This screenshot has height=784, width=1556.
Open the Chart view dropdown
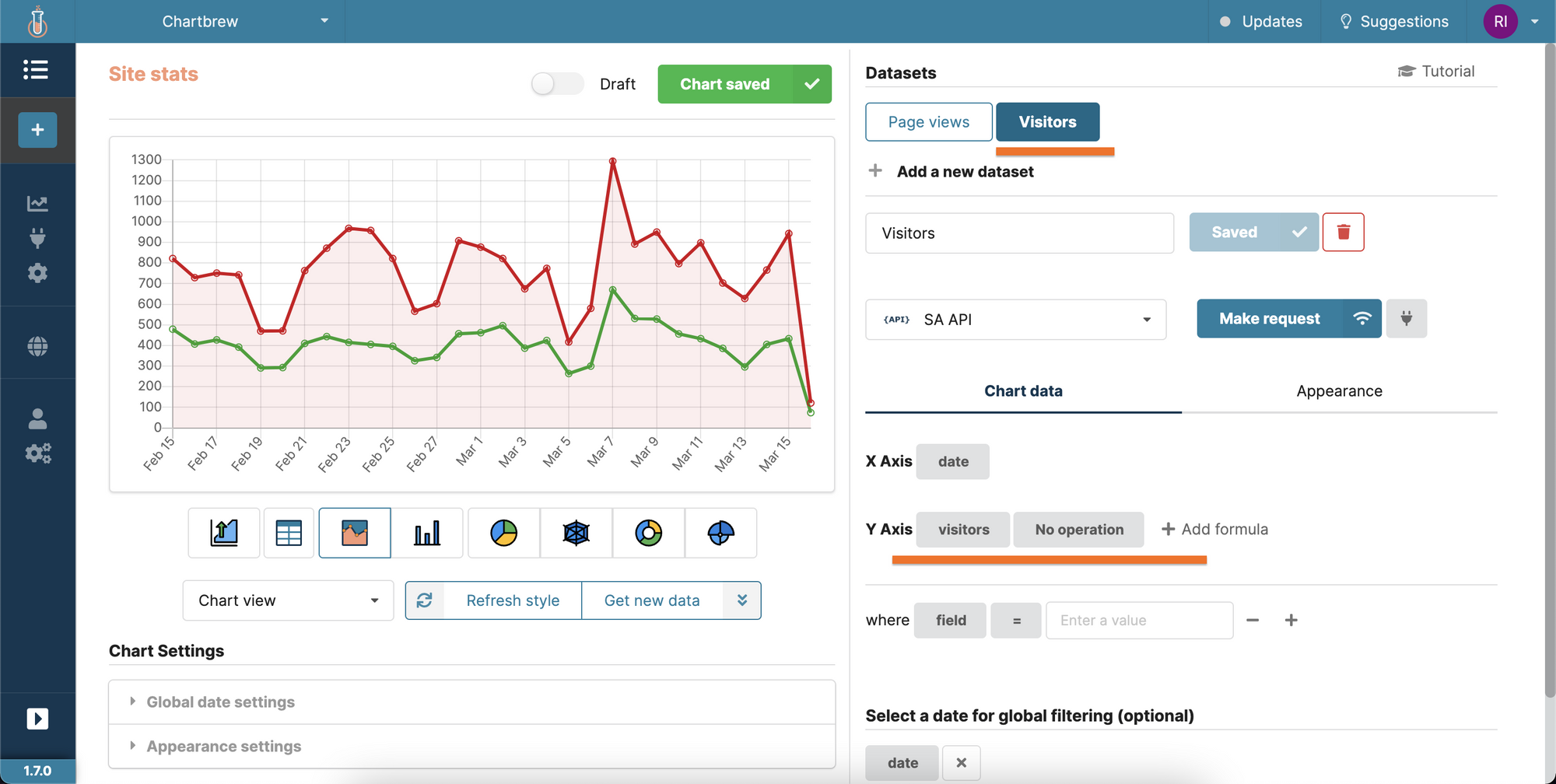pos(287,600)
